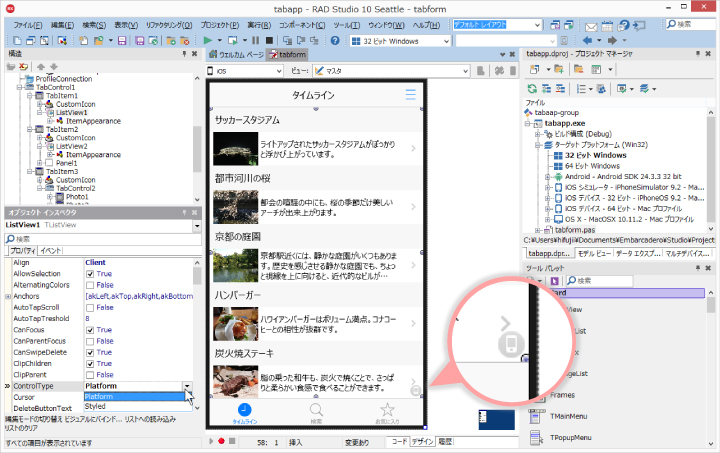Image resolution: width=720 pixels, height=453 pixels.
Task: Open the 32-bit Windows platform dropdown
Action: coord(446,41)
